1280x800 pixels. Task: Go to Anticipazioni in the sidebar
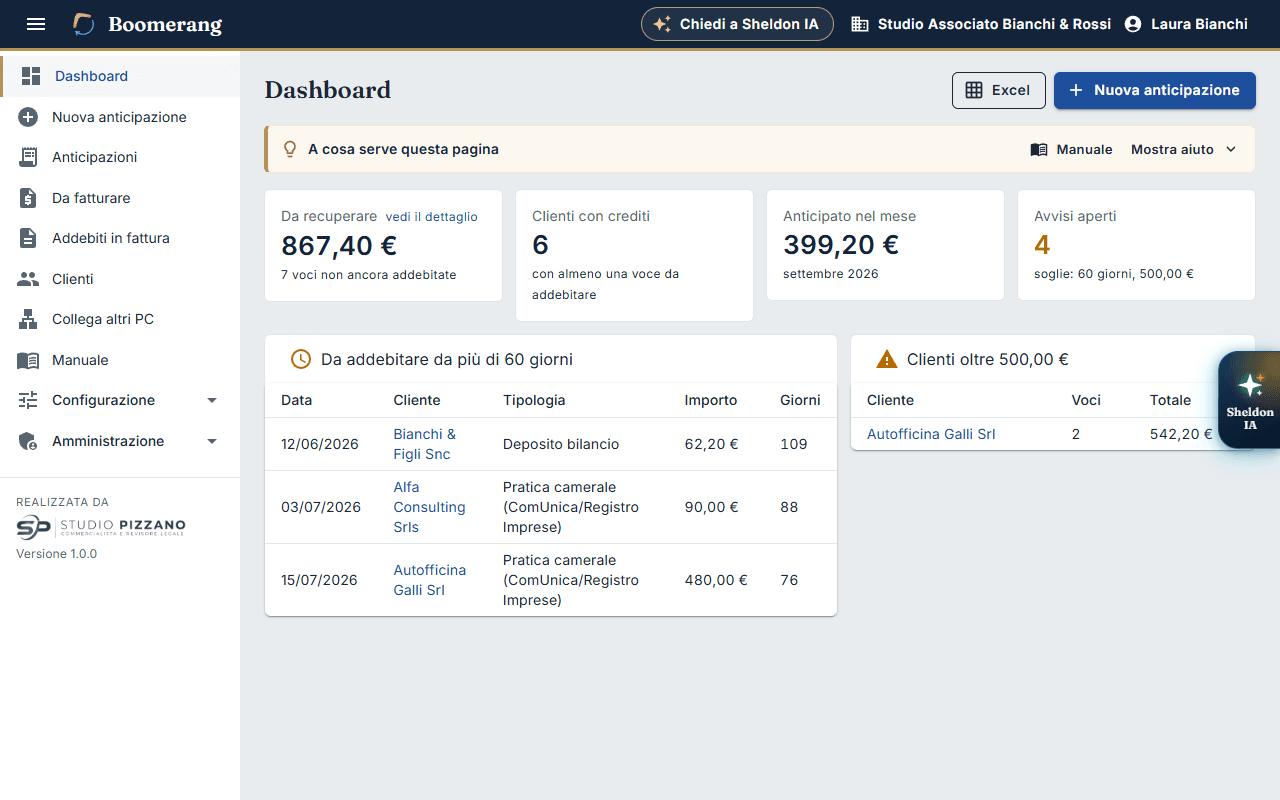[x=120, y=157]
